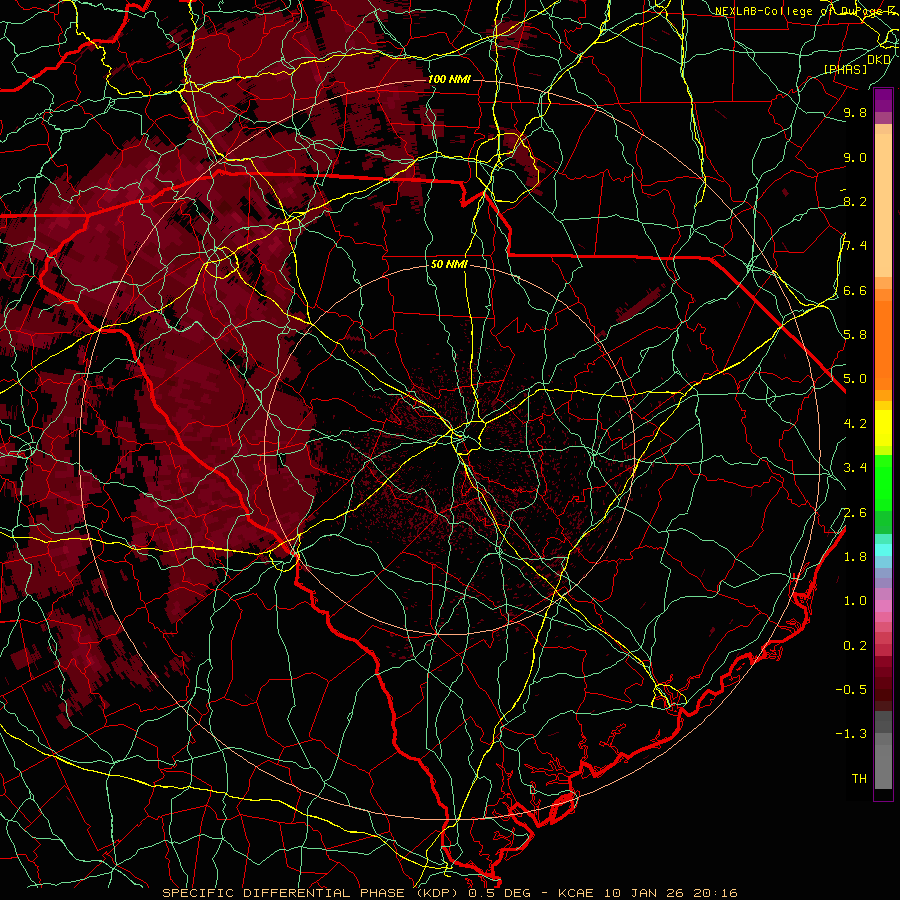Pick the gray swatch at color bar bottom
Image resolution: width=900 pixels, height=900 pixels.
click(x=883, y=766)
